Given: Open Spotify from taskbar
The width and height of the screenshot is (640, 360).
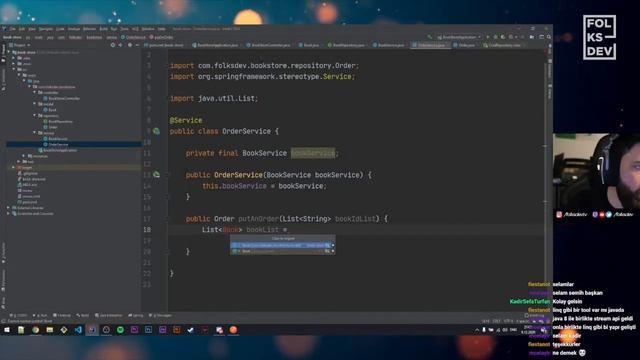Looking at the screenshot, I should [120, 330].
